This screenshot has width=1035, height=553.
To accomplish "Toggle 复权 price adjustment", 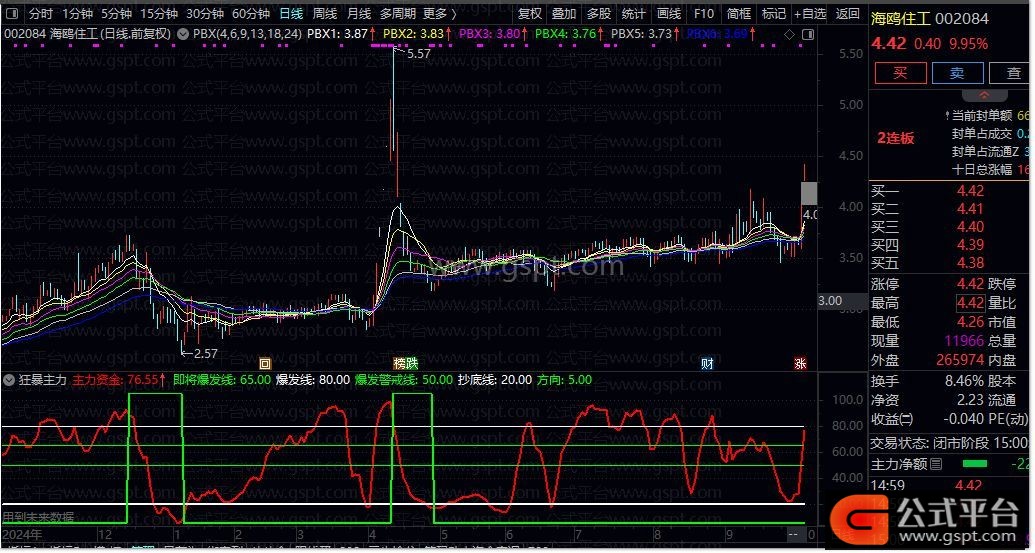I will tap(530, 14).
